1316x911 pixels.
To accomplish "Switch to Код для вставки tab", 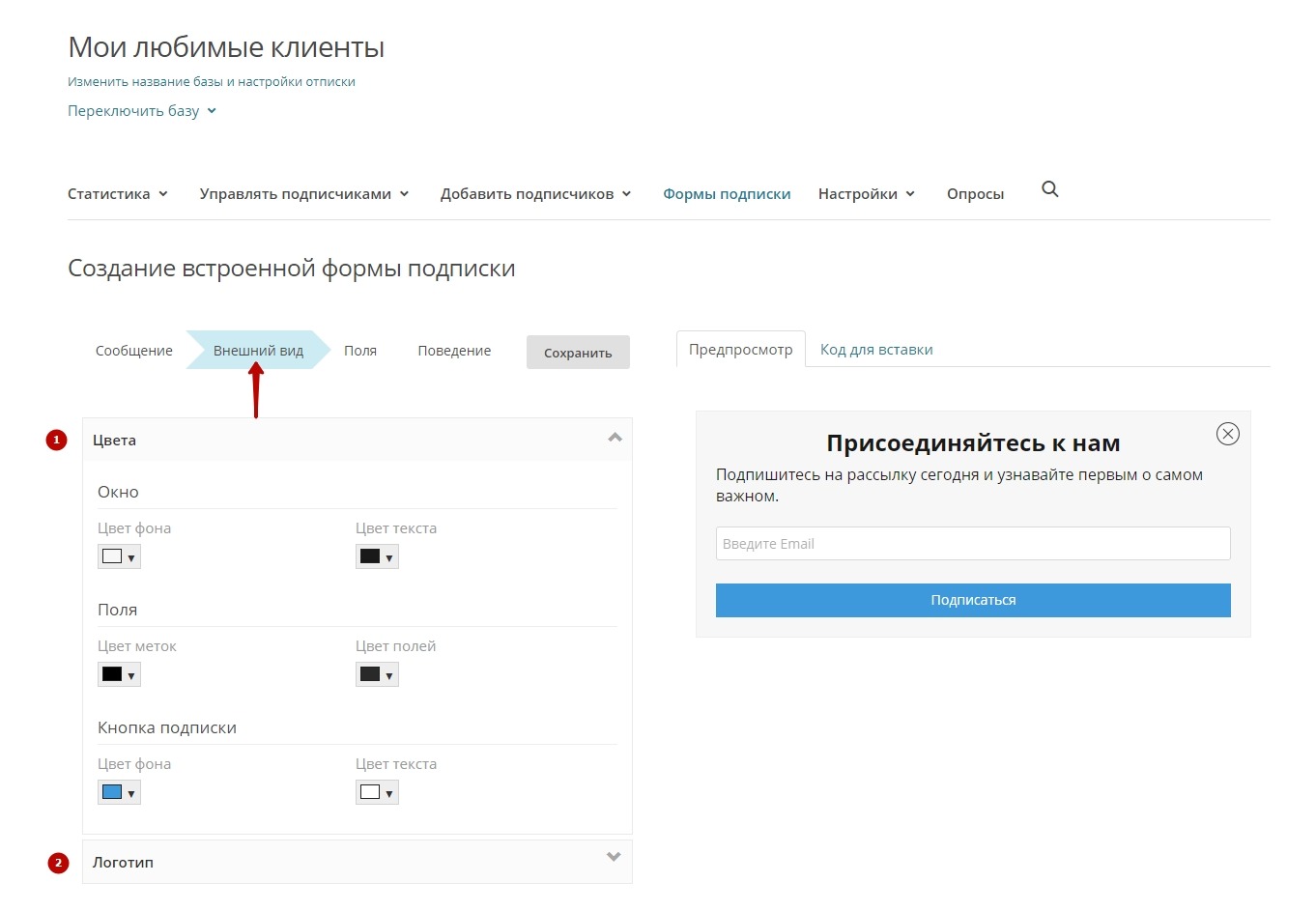I will click(876, 350).
